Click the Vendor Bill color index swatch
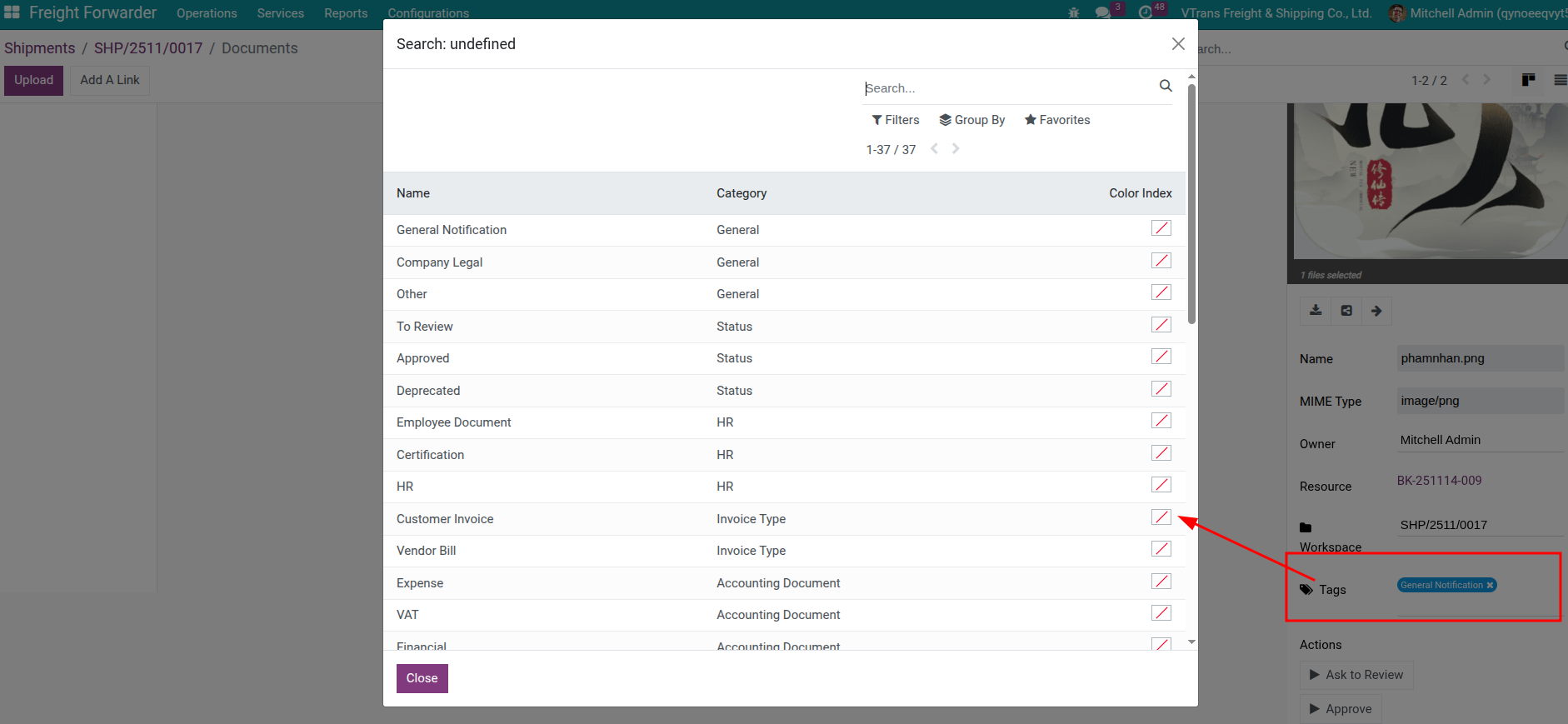The width and height of the screenshot is (1568, 724). click(x=1161, y=549)
